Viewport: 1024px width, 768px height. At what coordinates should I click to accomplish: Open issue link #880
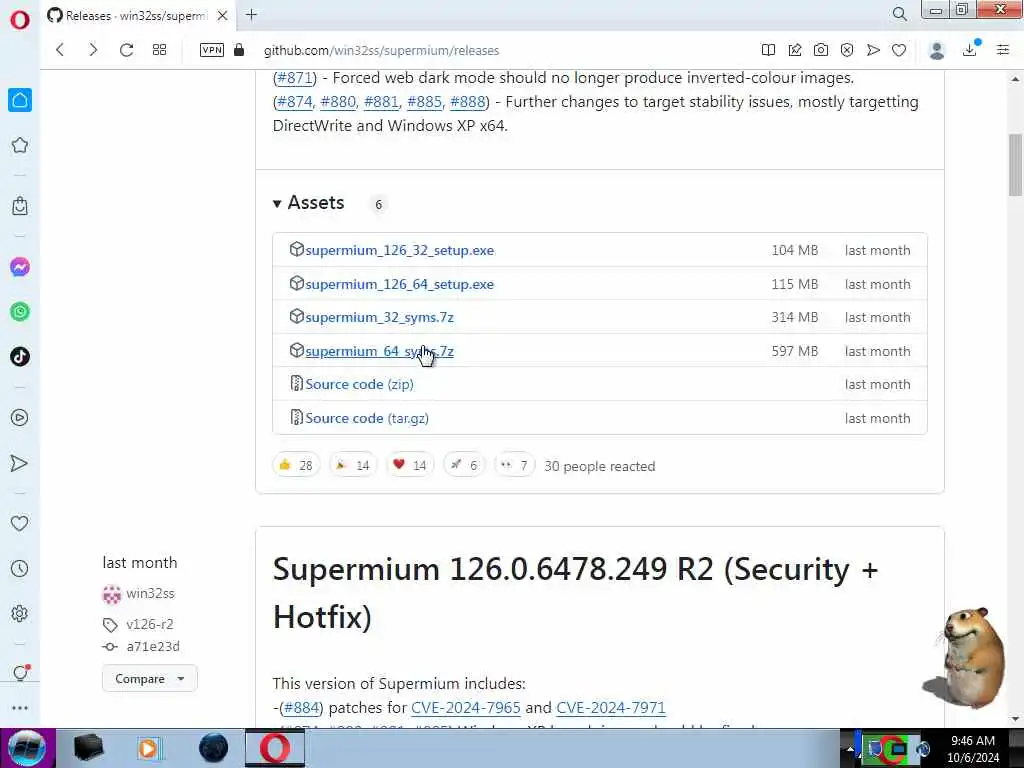338,102
